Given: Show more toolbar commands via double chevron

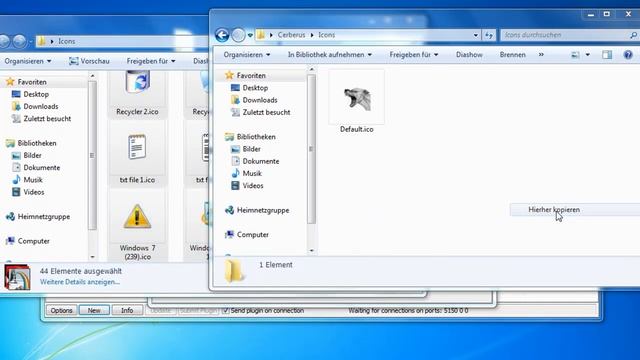Looking at the screenshot, I should point(541,55).
